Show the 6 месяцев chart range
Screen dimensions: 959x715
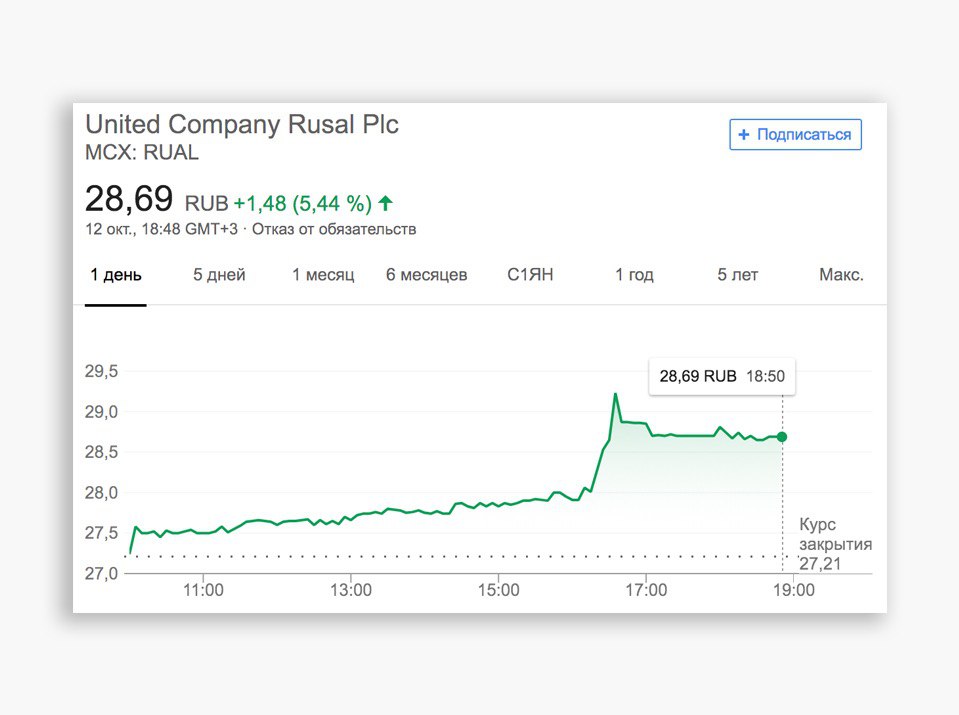(426, 275)
